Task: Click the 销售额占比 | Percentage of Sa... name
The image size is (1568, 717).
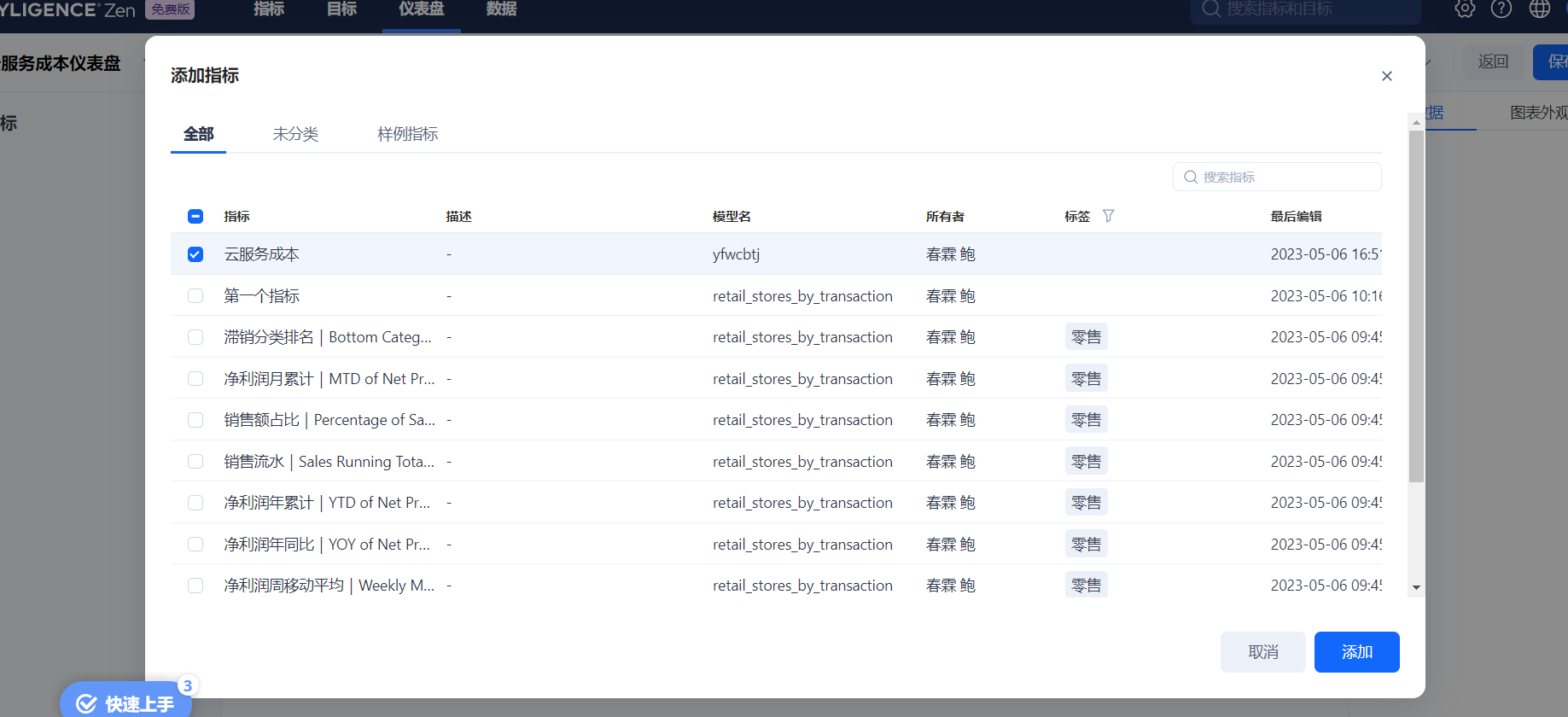Action: pos(329,420)
